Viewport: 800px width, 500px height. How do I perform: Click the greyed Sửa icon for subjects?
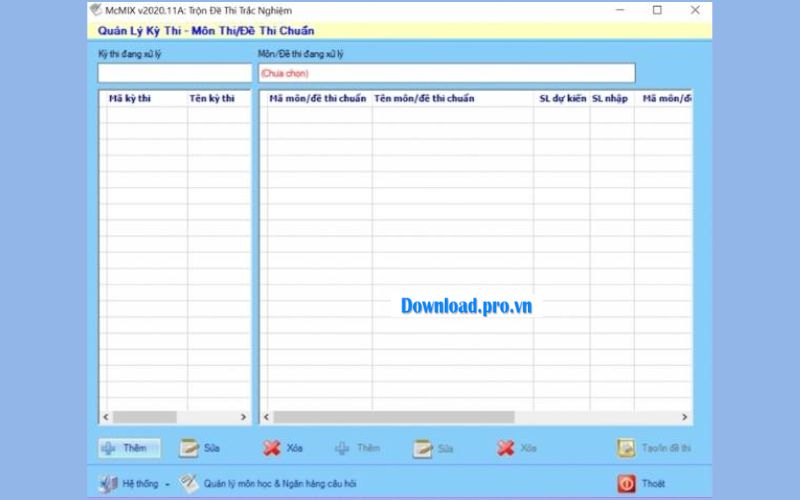422,449
